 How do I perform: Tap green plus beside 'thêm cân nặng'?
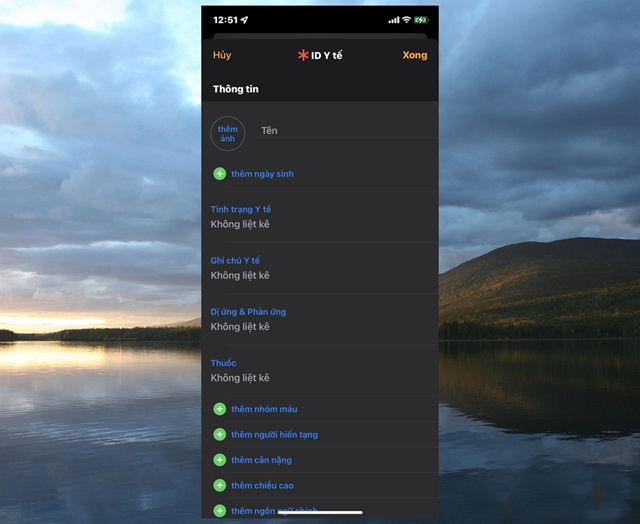tap(220, 460)
